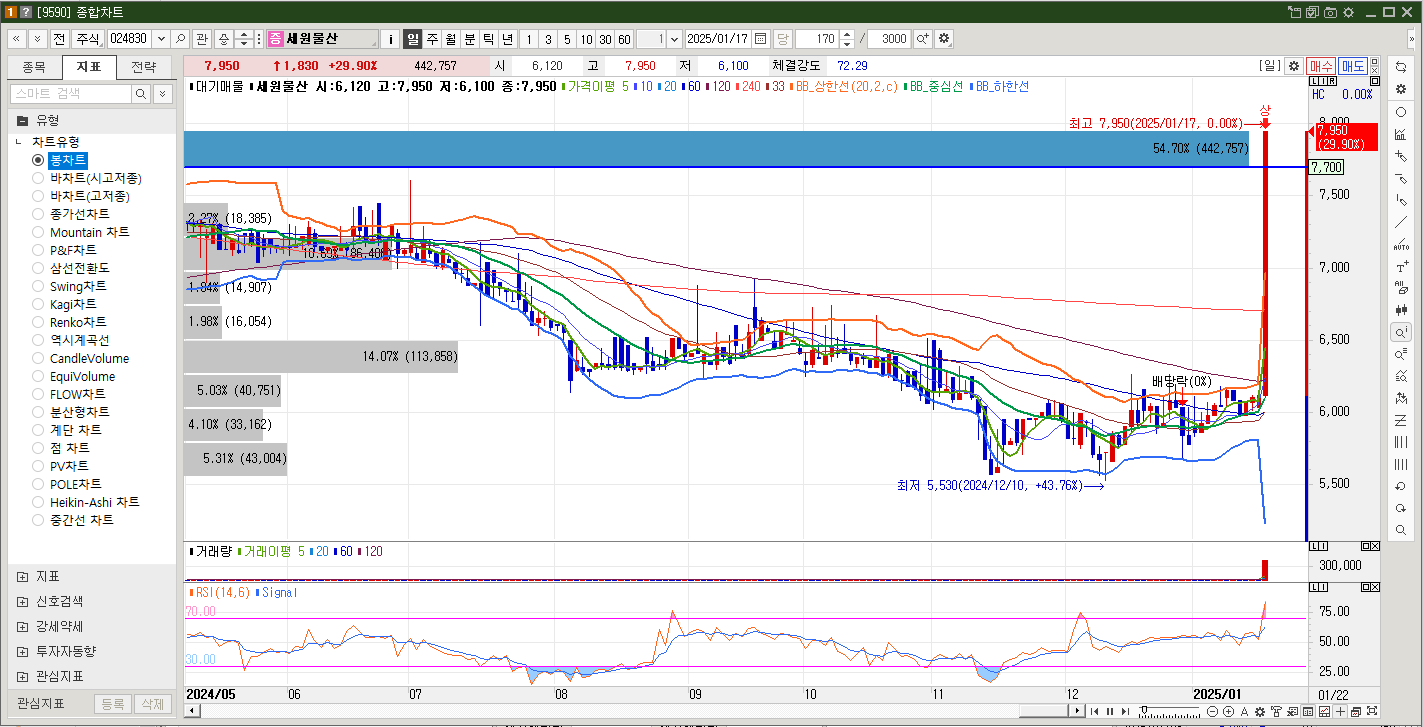Select 바차트(시고저종) radio option
The height and width of the screenshot is (727, 1423).
point(87,178)
